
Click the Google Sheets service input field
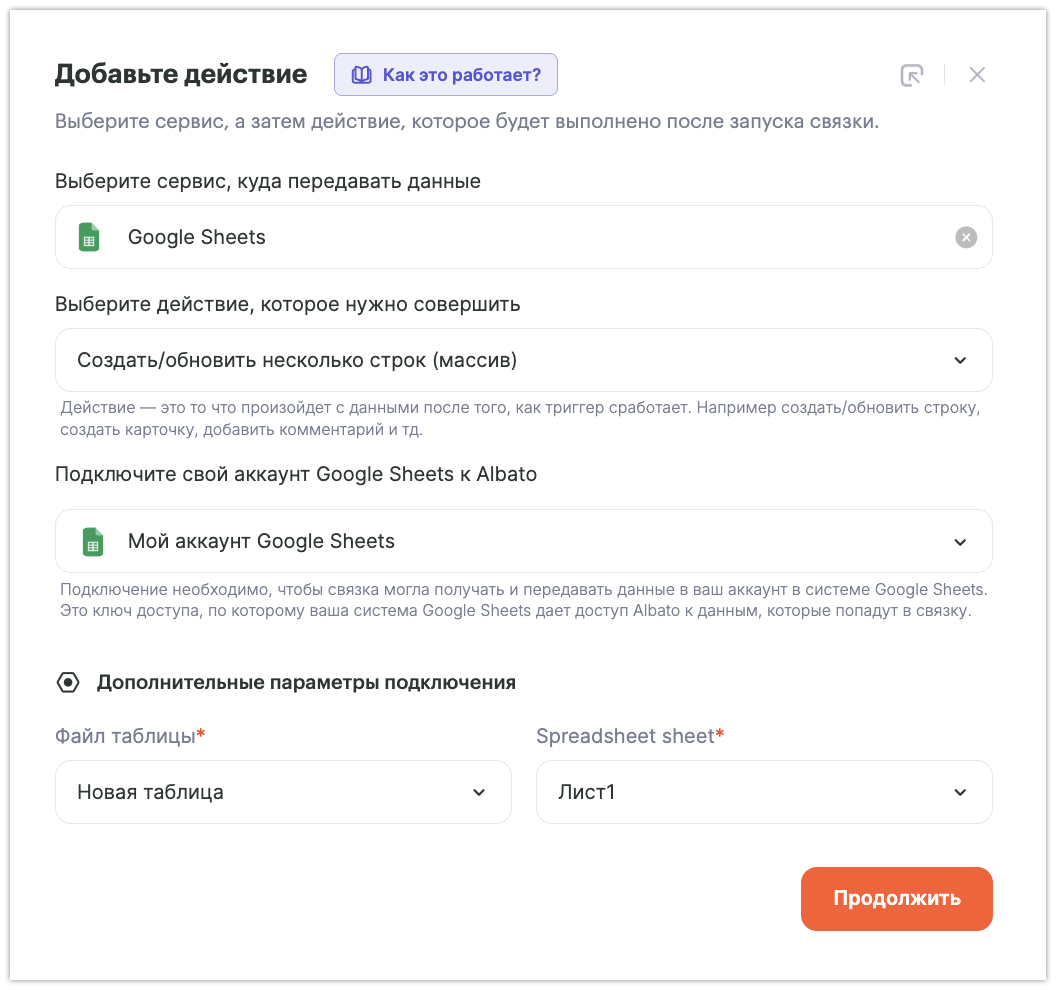click(x=520, y=237)
